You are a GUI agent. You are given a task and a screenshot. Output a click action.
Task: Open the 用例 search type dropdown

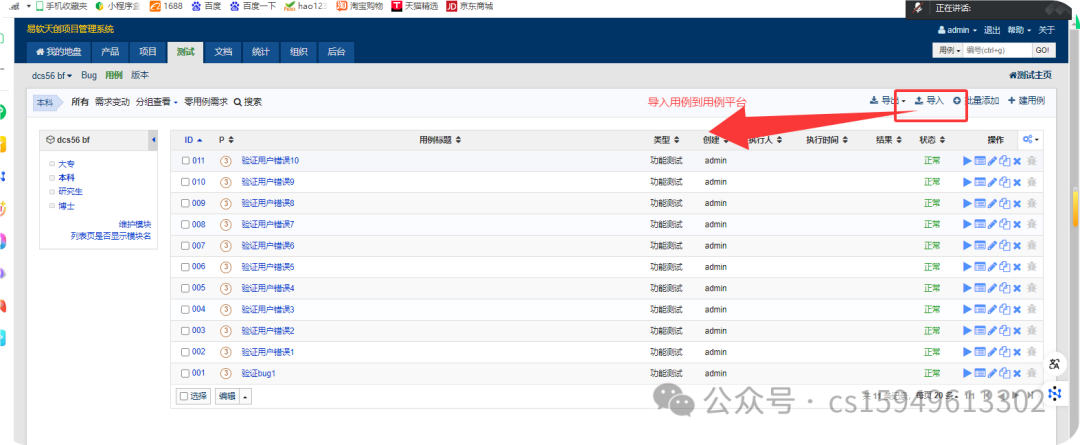948,51
